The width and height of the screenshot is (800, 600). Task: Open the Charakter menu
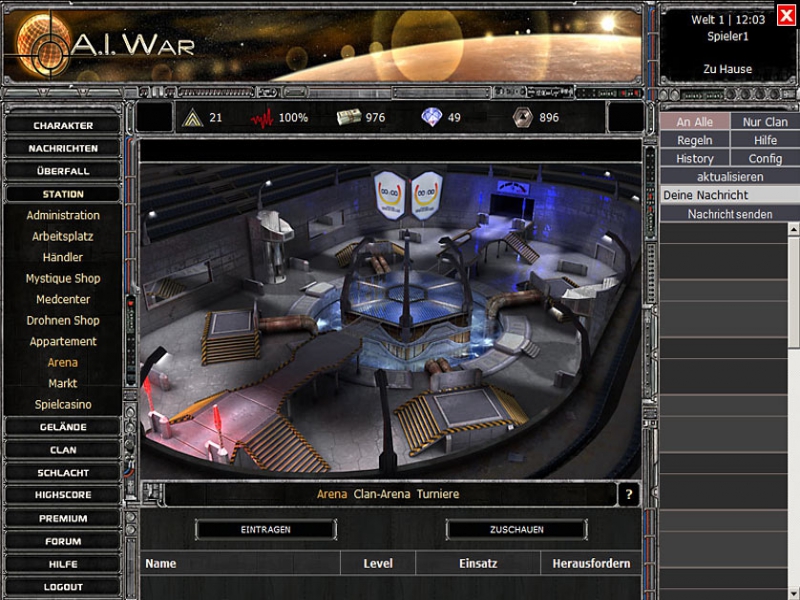click(x=63, y=126)
